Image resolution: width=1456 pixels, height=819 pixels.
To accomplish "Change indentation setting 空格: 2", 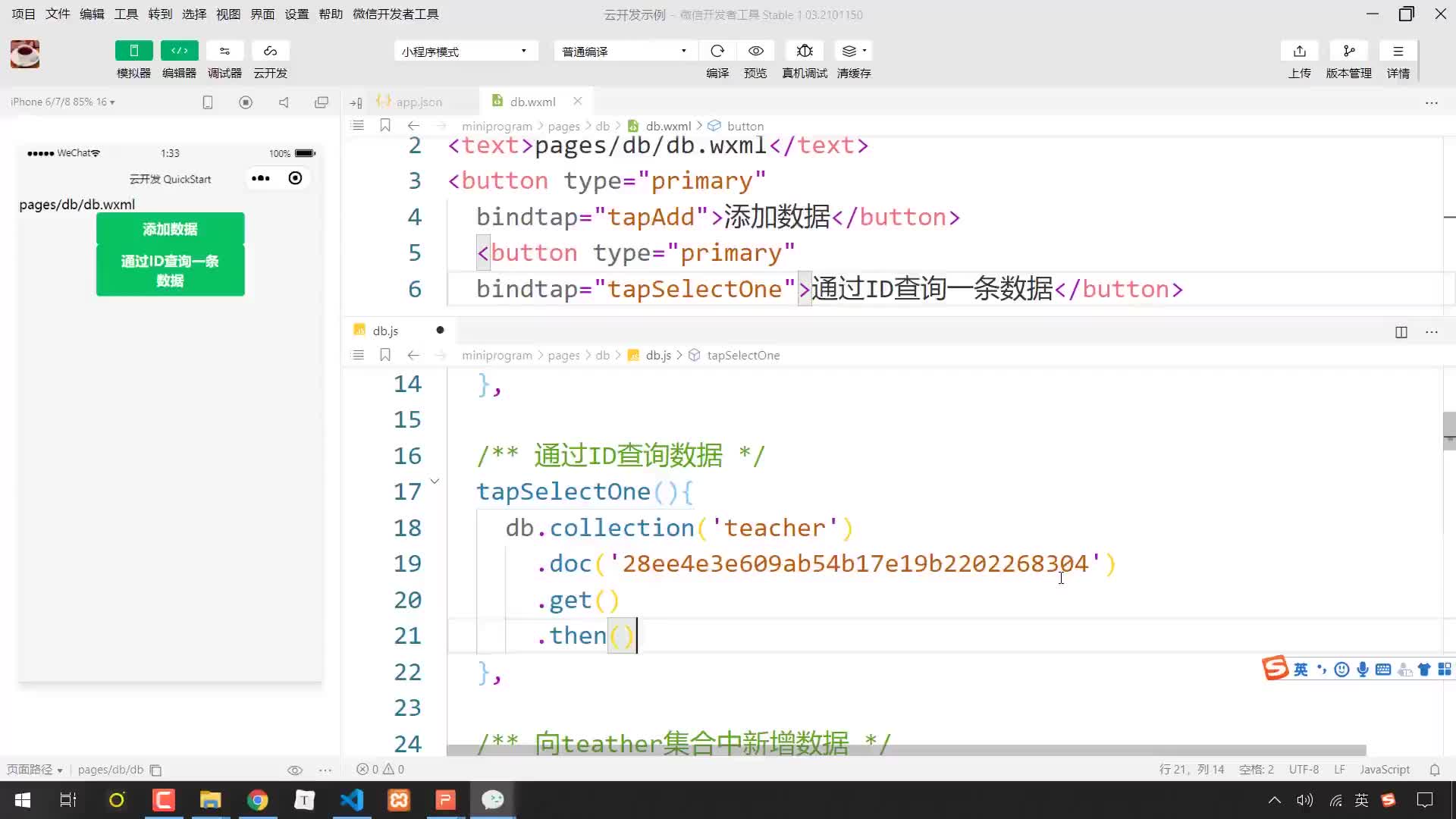I will click(x=1257, y=770).
